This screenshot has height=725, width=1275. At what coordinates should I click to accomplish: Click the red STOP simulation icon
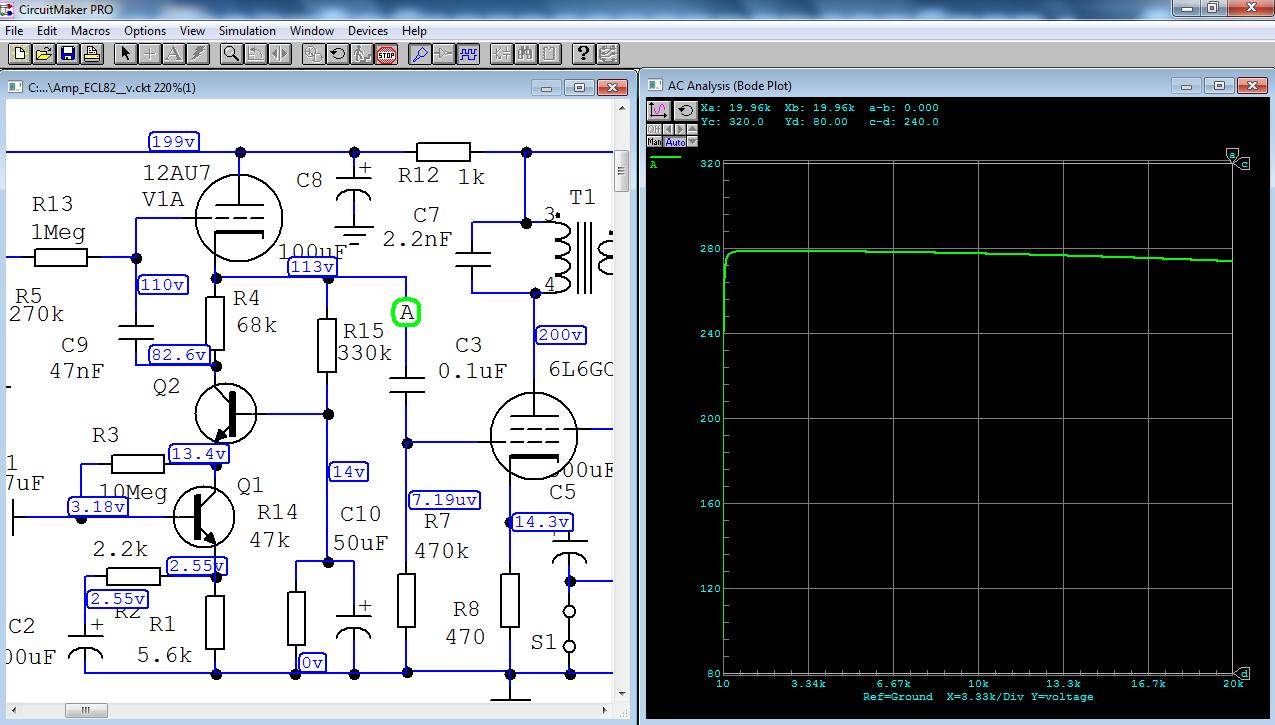click(x=386, y=54)
